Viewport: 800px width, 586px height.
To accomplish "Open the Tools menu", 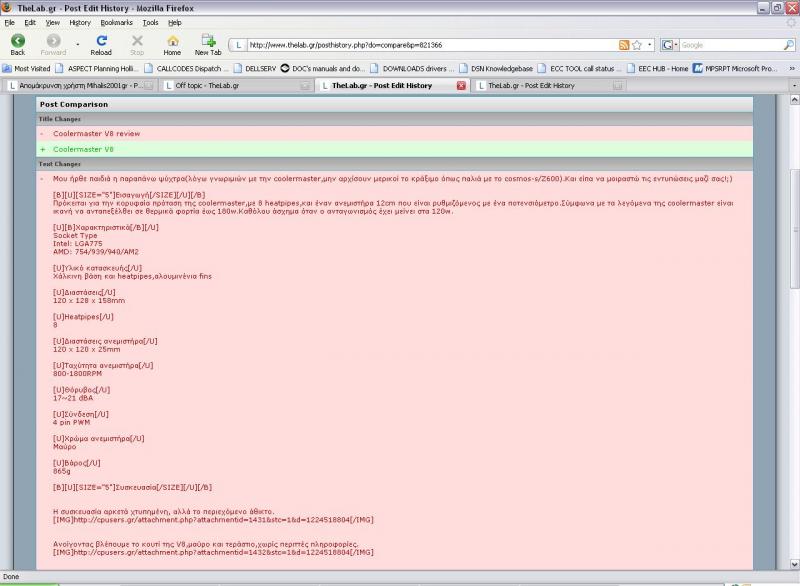I will (151, 22).
